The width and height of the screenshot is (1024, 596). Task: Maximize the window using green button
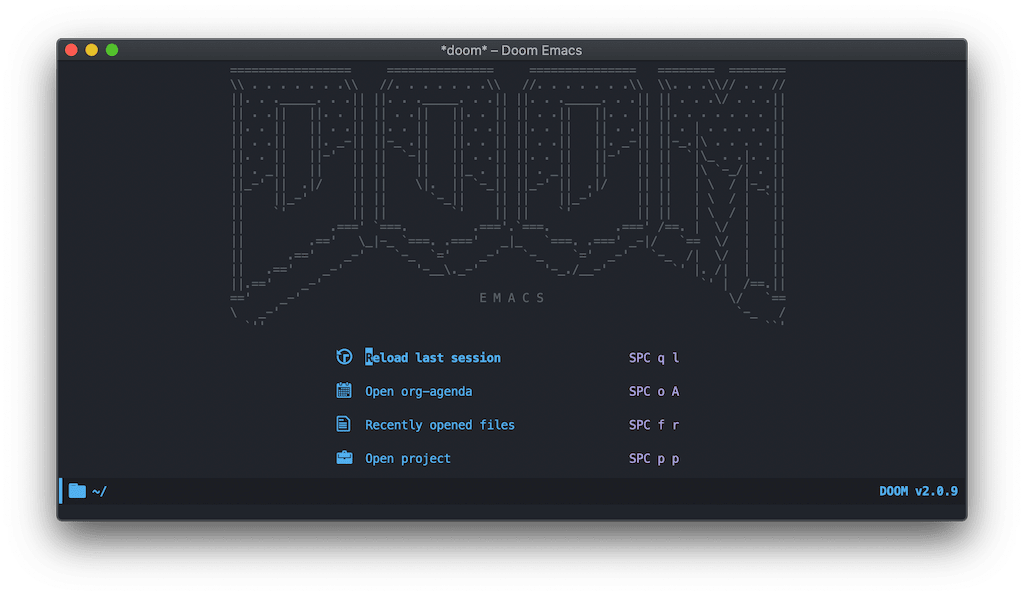pyautogui.click(x=112, y=50)
